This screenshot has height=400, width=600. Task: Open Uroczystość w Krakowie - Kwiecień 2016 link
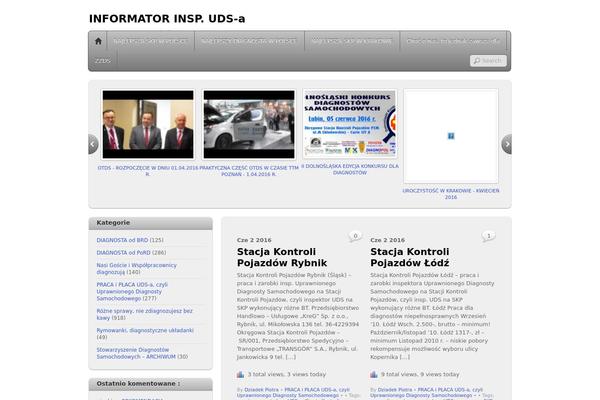pyautogui.click(x=451, y=194)
